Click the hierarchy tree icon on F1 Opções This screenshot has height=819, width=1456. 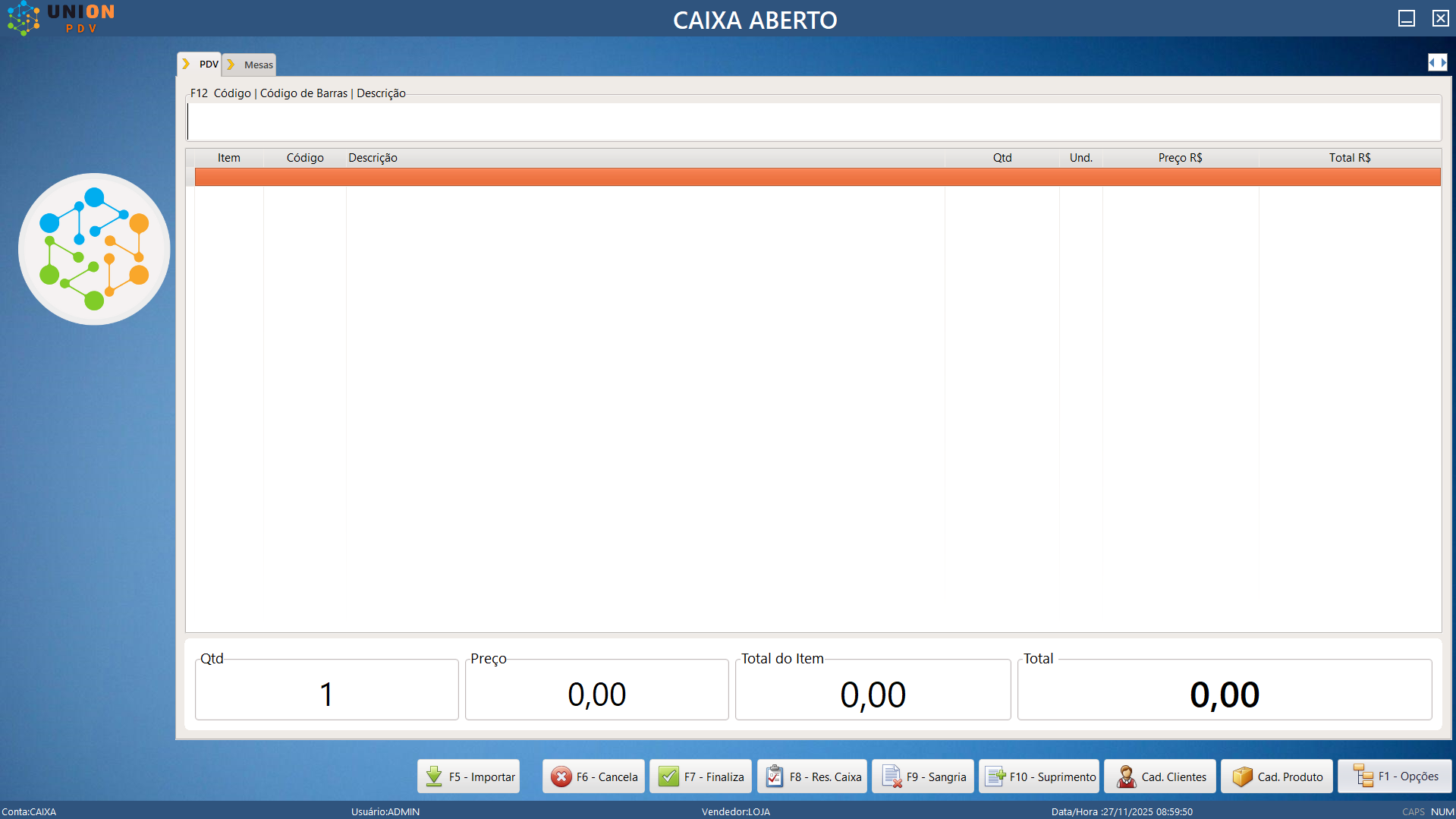(x=1363, y=776)
